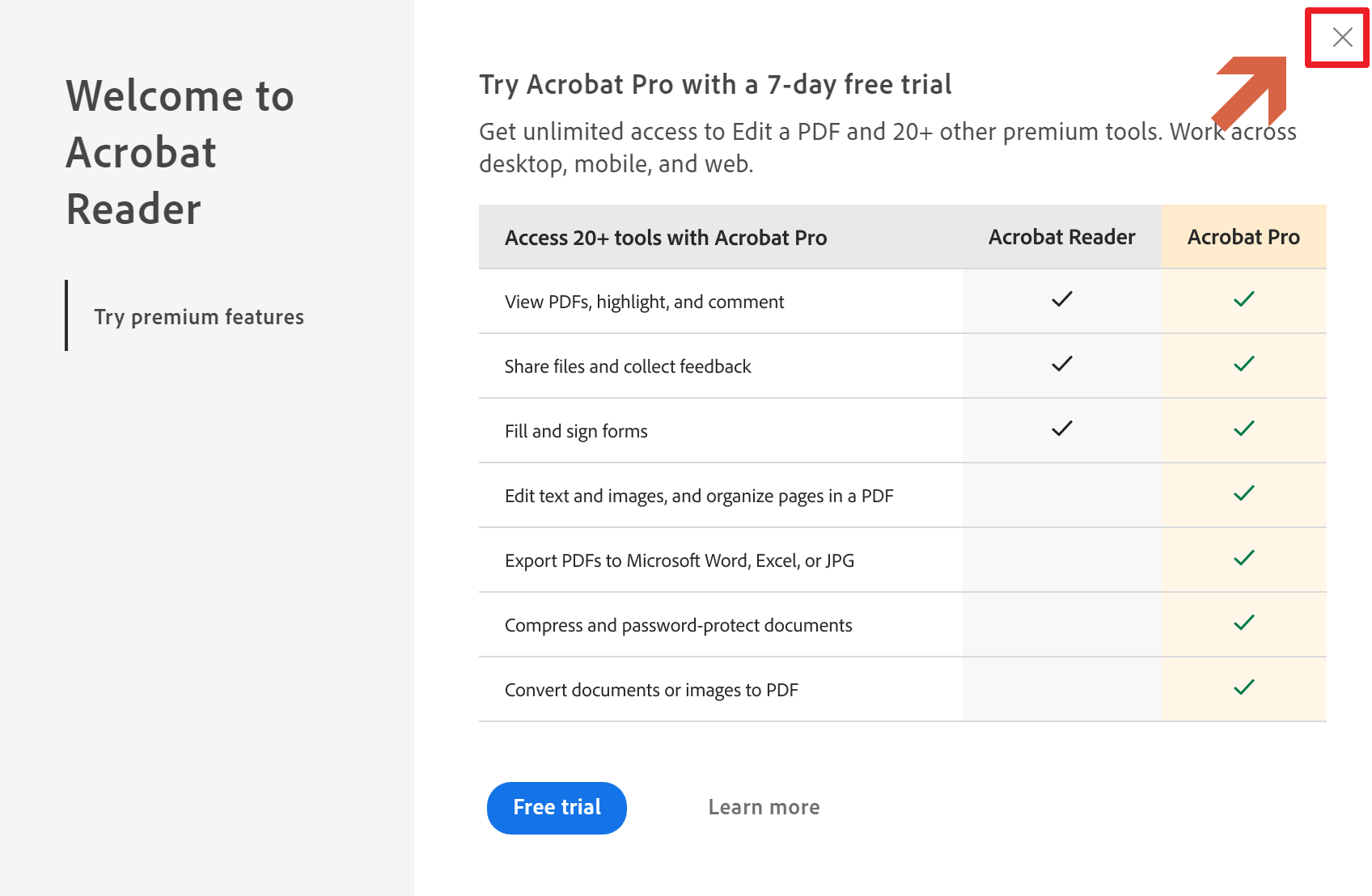Click Acrobat Pro checkmark for Edit text and images

point(1244,493)
